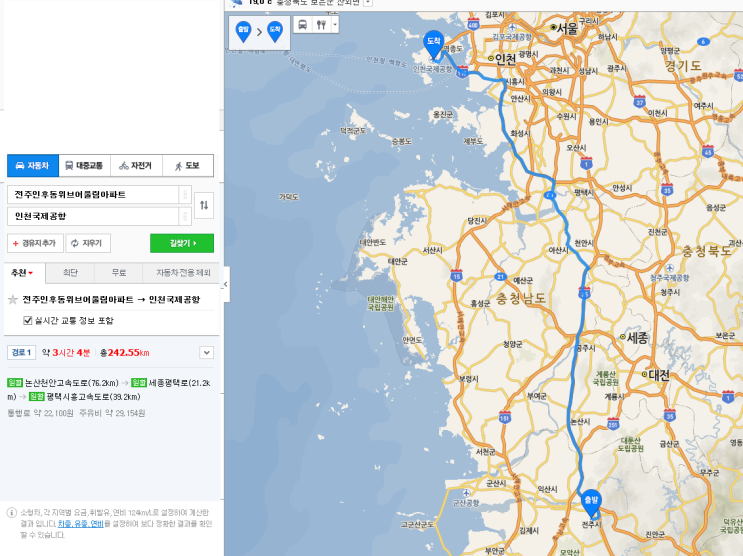The image size is (743, 556).
Task: Click the fork and knife restaurant icon
Action: pos(321,25)
